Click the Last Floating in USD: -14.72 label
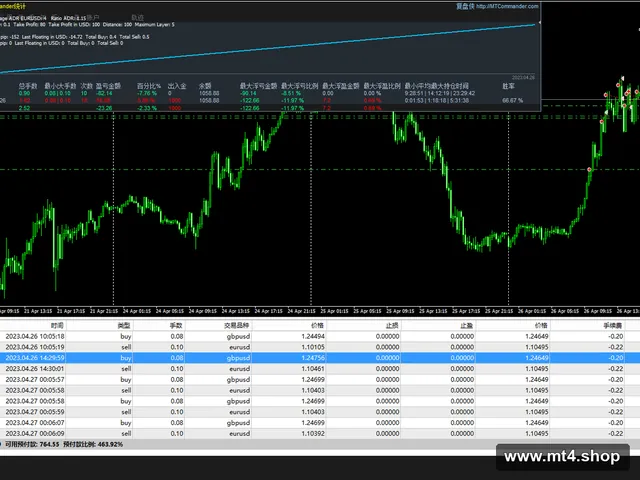 click(x=52, y=37)
